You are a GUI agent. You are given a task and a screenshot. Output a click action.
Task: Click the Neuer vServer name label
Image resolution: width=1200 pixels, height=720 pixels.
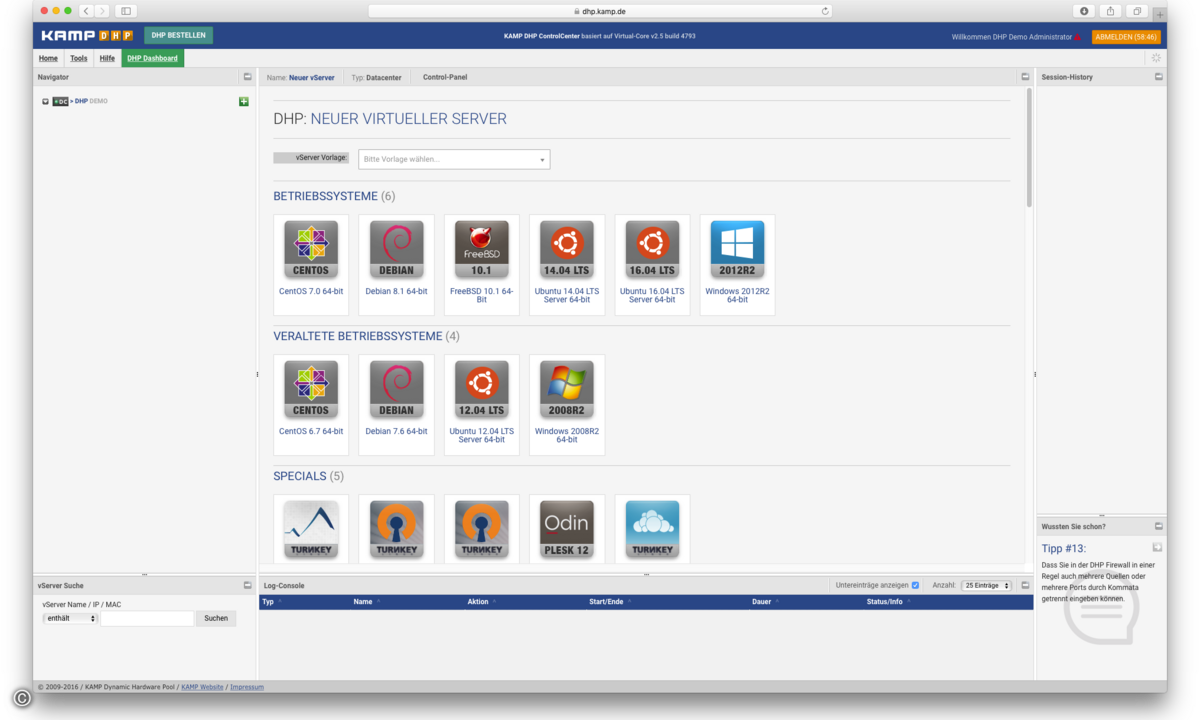(x=312, y=77)
